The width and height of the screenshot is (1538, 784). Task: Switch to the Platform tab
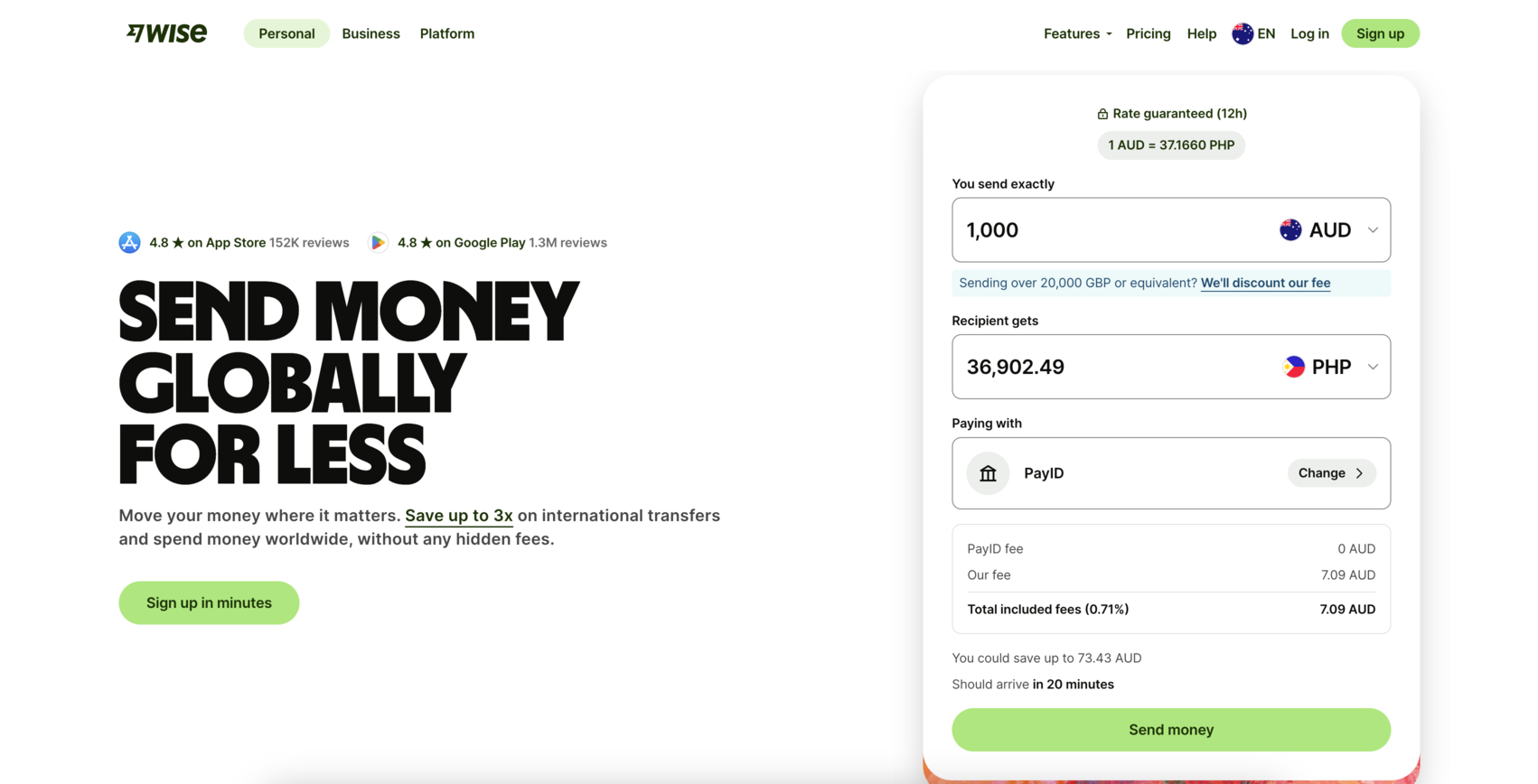(446, 33)
